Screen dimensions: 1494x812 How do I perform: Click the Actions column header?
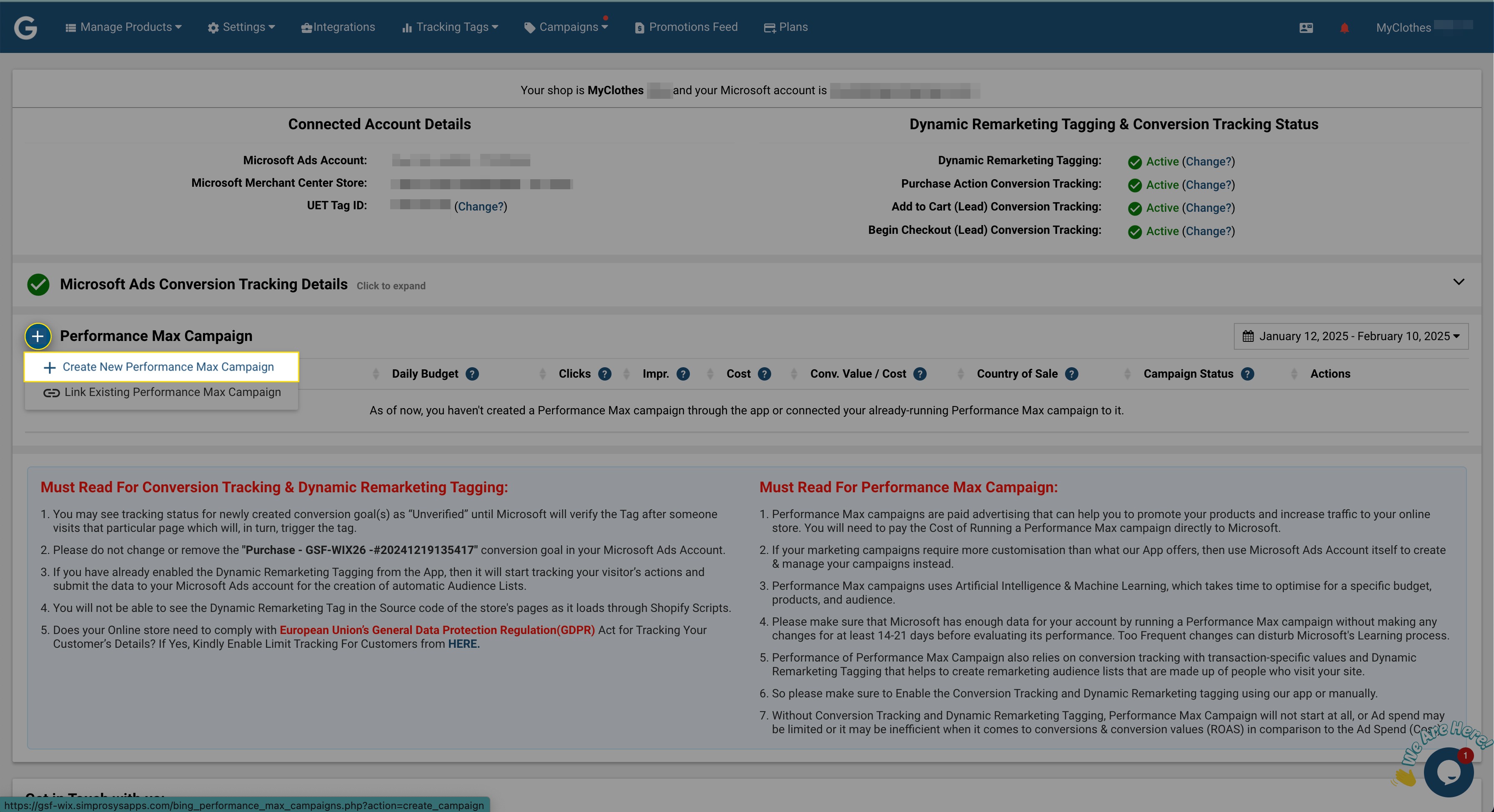1330,374
